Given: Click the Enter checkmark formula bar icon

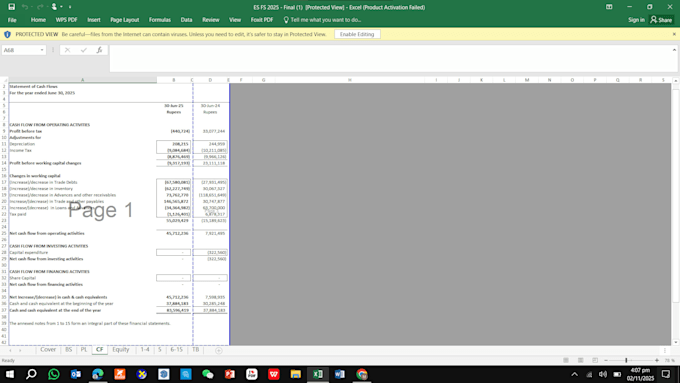Looking at the screenshot, I should 84,50.
